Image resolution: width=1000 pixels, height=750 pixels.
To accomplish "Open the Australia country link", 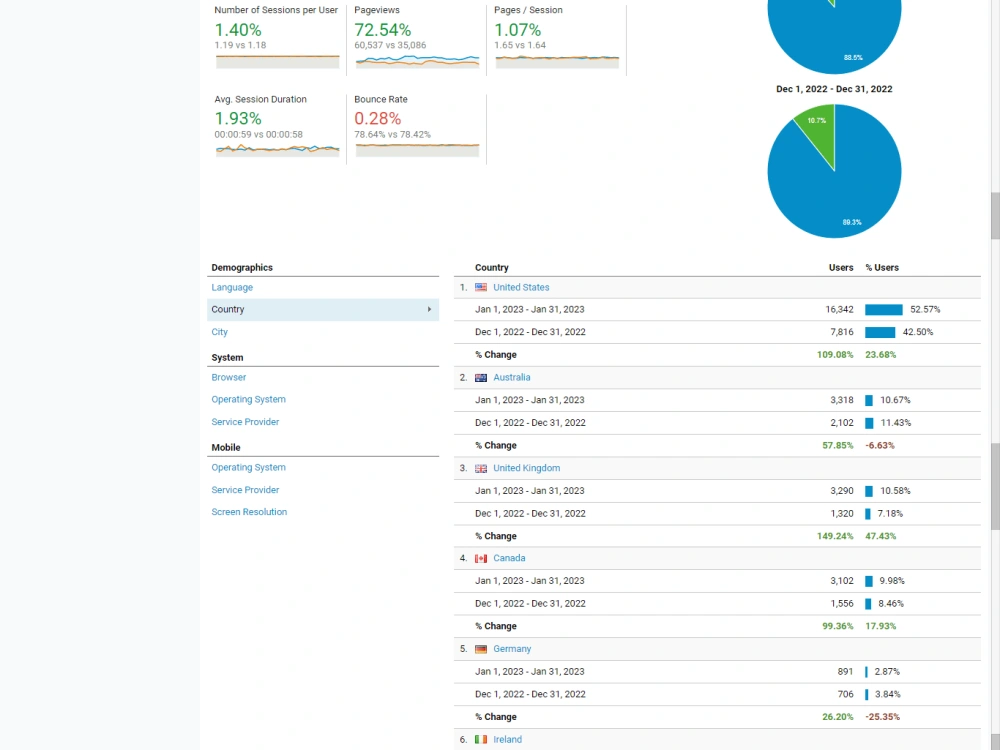I will point(511,378).
